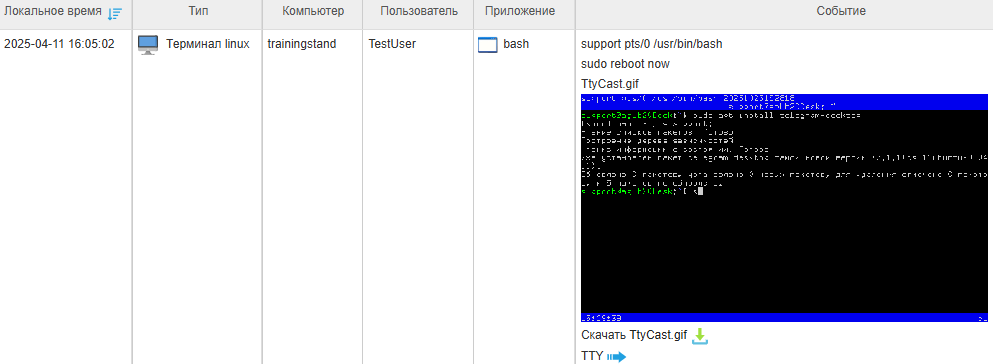Click the TTY link label
Viewport: 993px width, 364px height.
coord(592,356)
